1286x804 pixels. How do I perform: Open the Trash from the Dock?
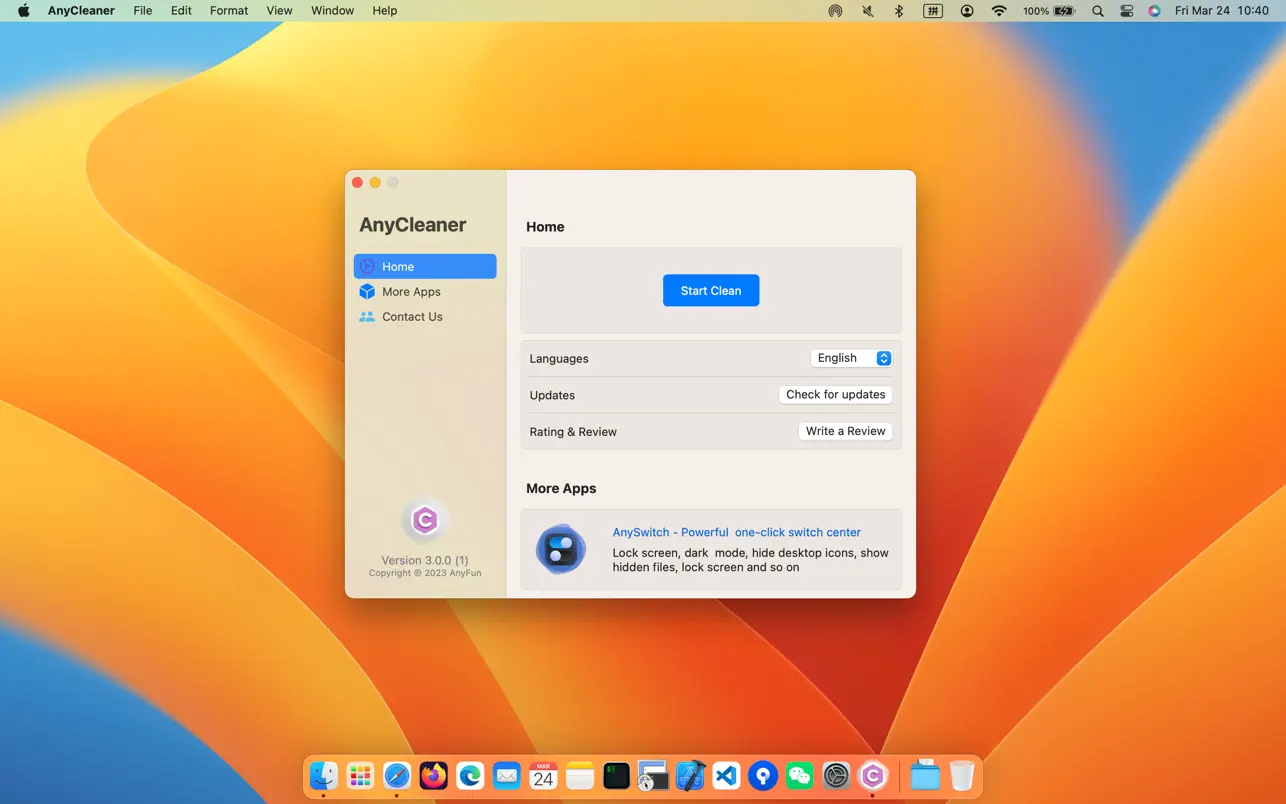click(961, 775)
